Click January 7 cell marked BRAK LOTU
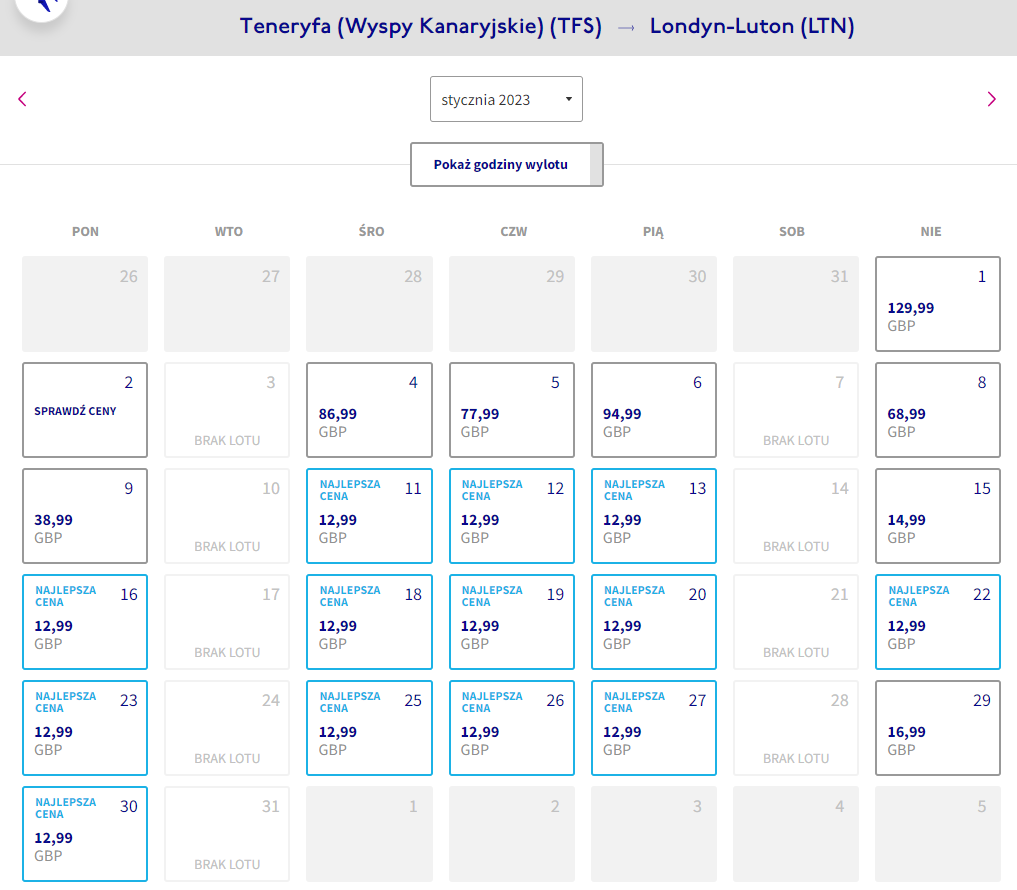This screenshot has height=890, width=1017. [x=796, y=410]
